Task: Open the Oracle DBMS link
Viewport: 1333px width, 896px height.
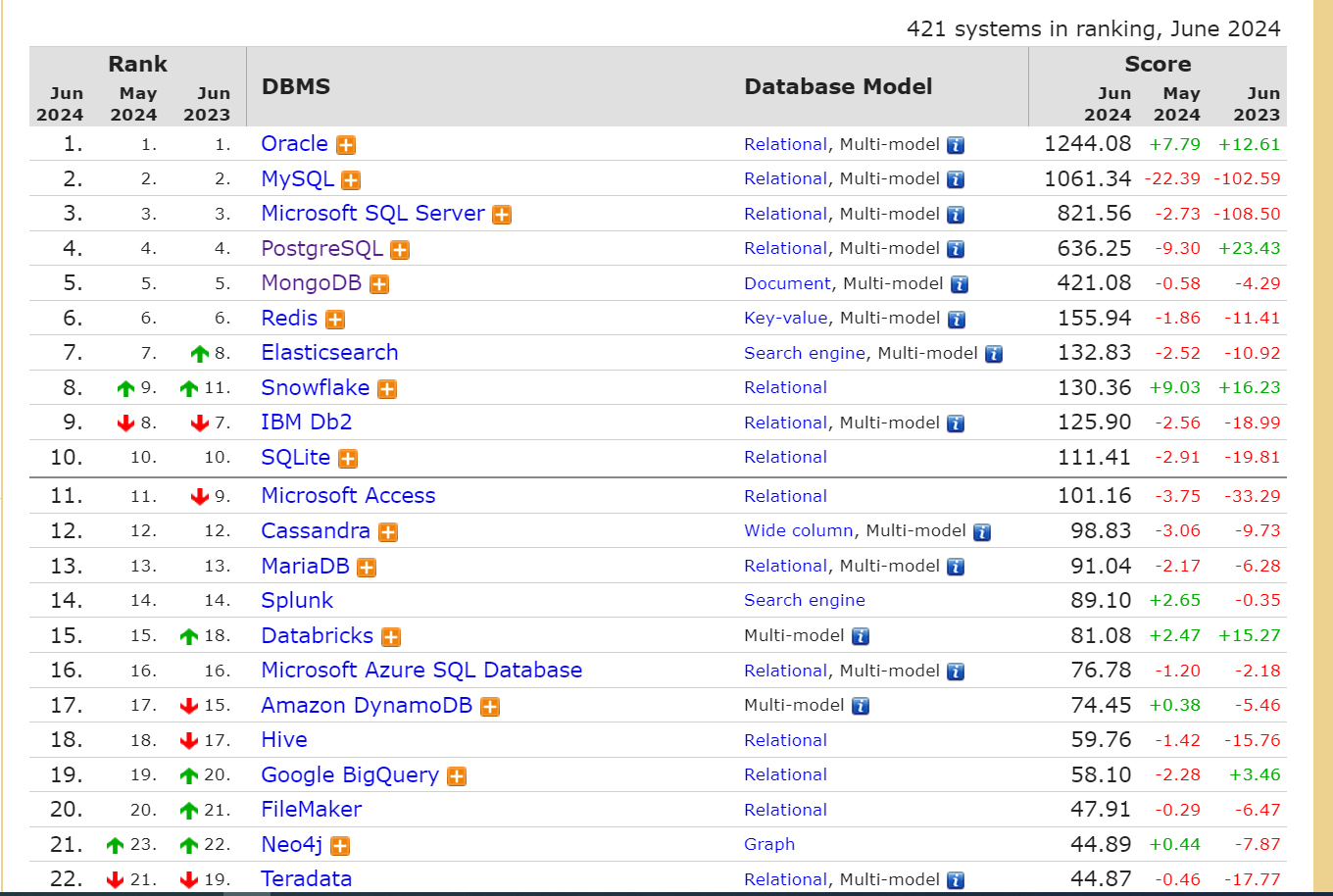Action: (294, 143)
